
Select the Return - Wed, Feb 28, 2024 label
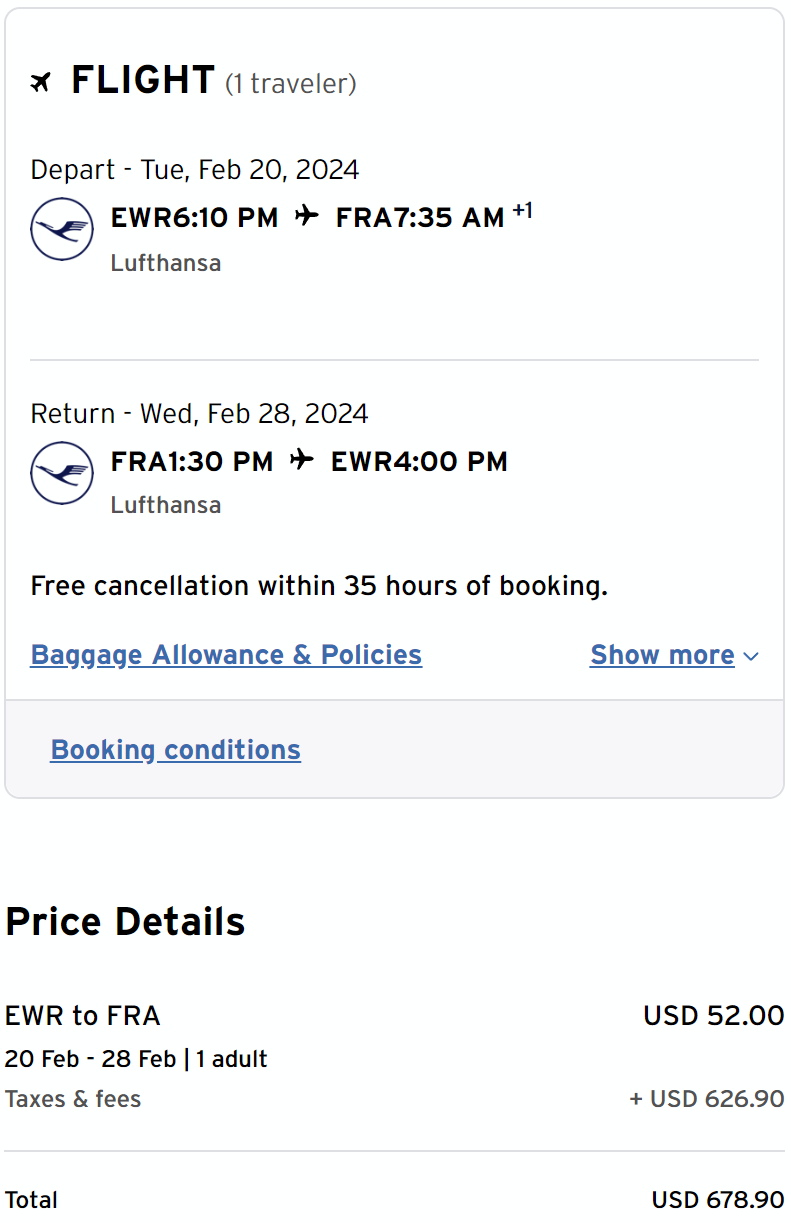coord(199,414)
